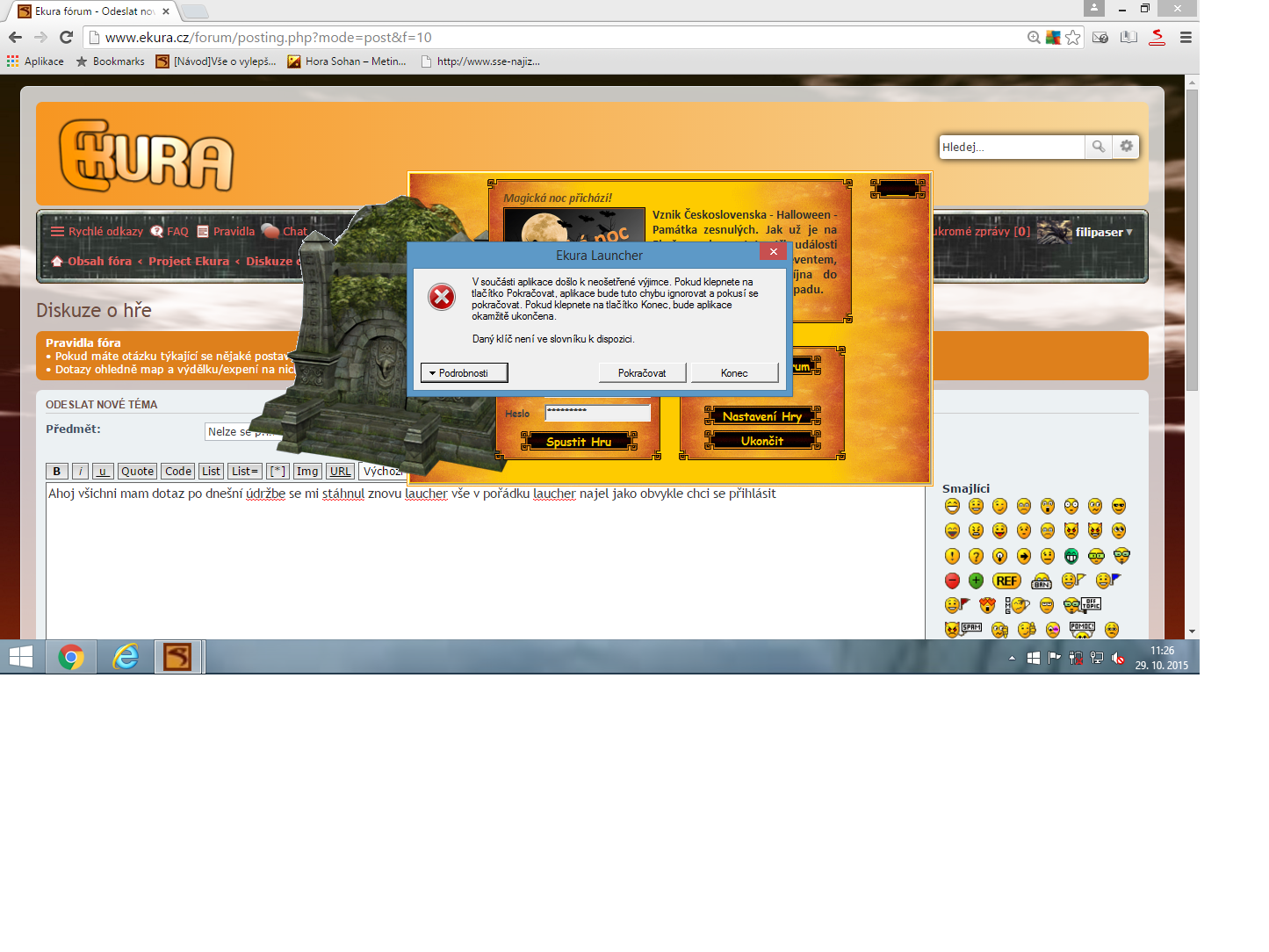Open the filipaser user dropdown
The width and height of the screenshot is (1269, 952).
click(x=1103, y=232)
